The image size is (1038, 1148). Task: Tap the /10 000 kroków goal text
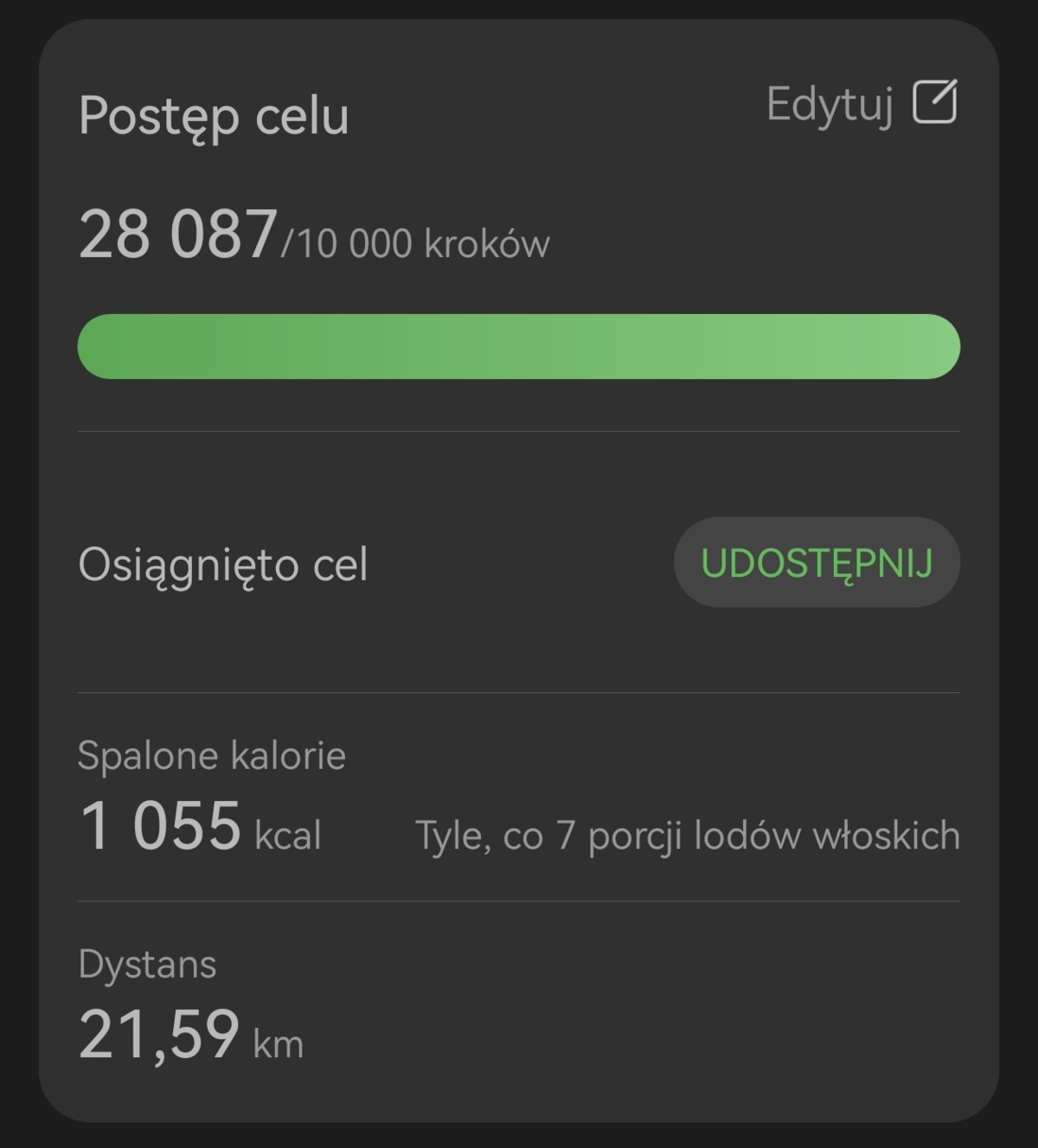[x=415, y=243]
